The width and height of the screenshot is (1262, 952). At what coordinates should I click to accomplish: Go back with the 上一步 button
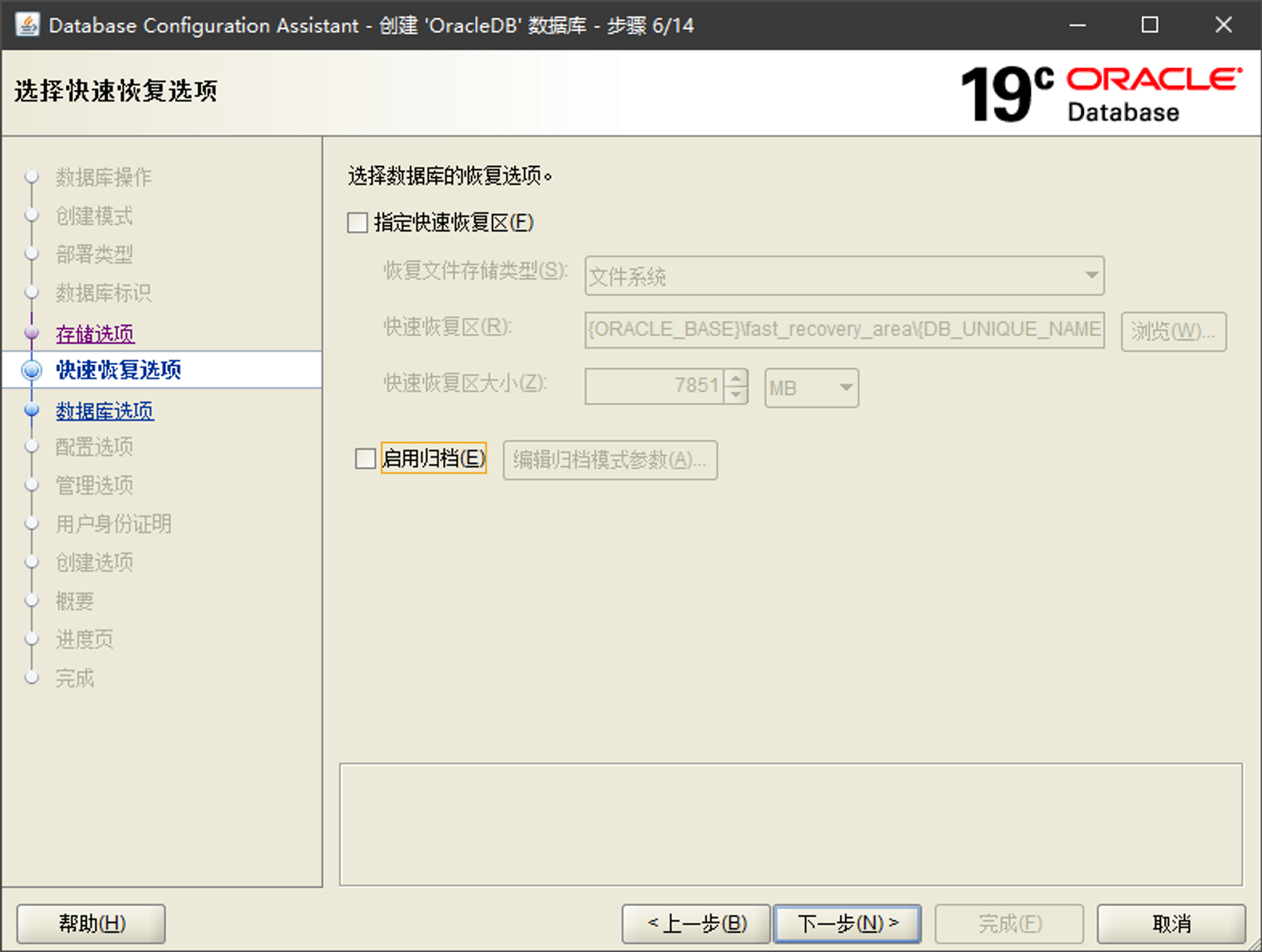coord(696,924)
